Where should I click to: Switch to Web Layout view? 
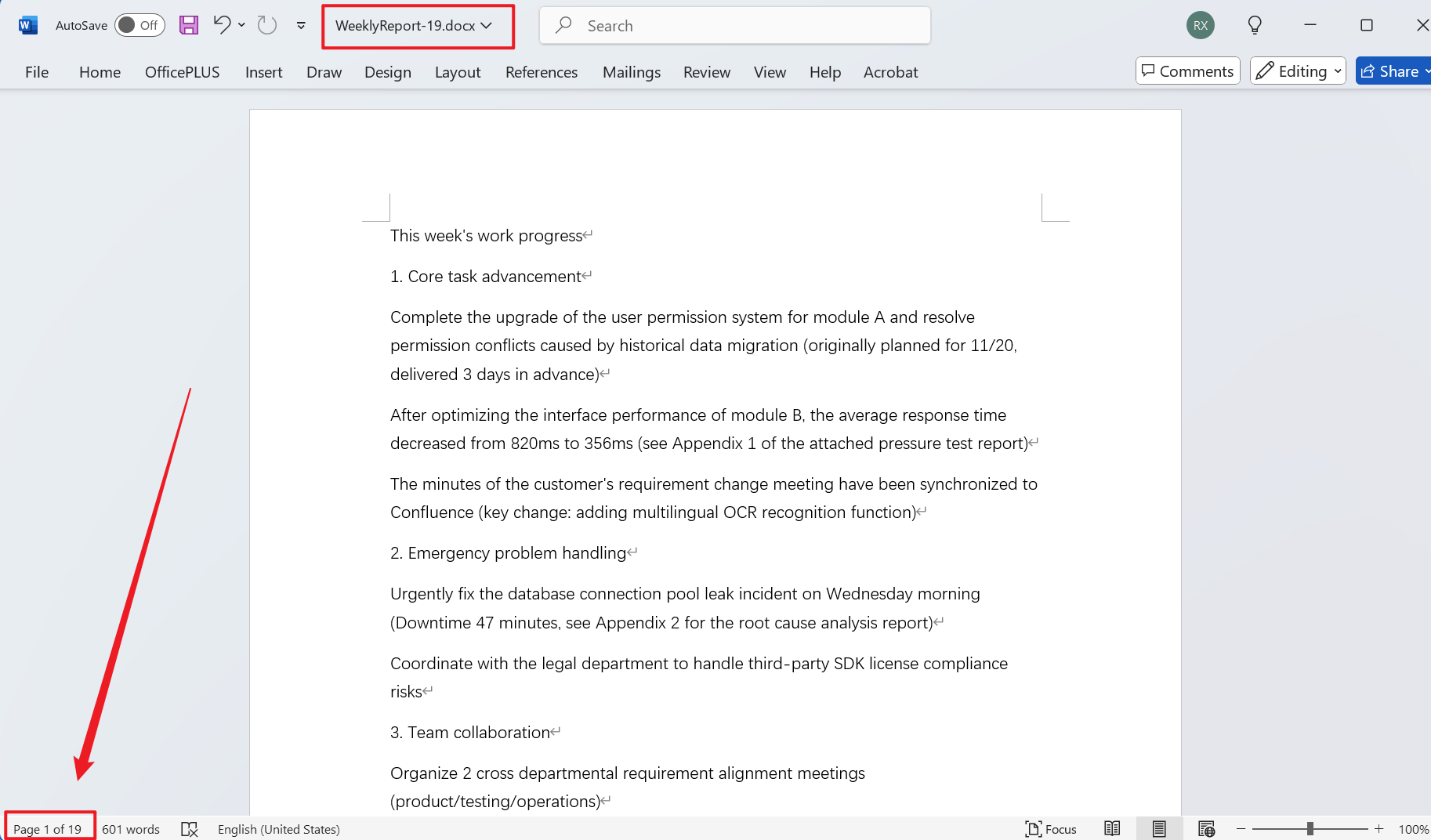1207,828
